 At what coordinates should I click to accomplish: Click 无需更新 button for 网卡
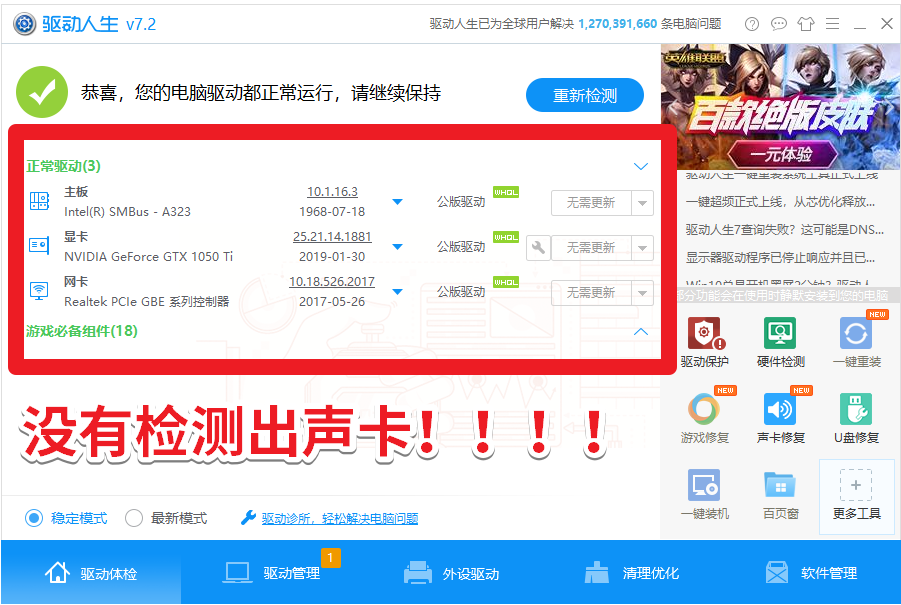tap(591, 292)
